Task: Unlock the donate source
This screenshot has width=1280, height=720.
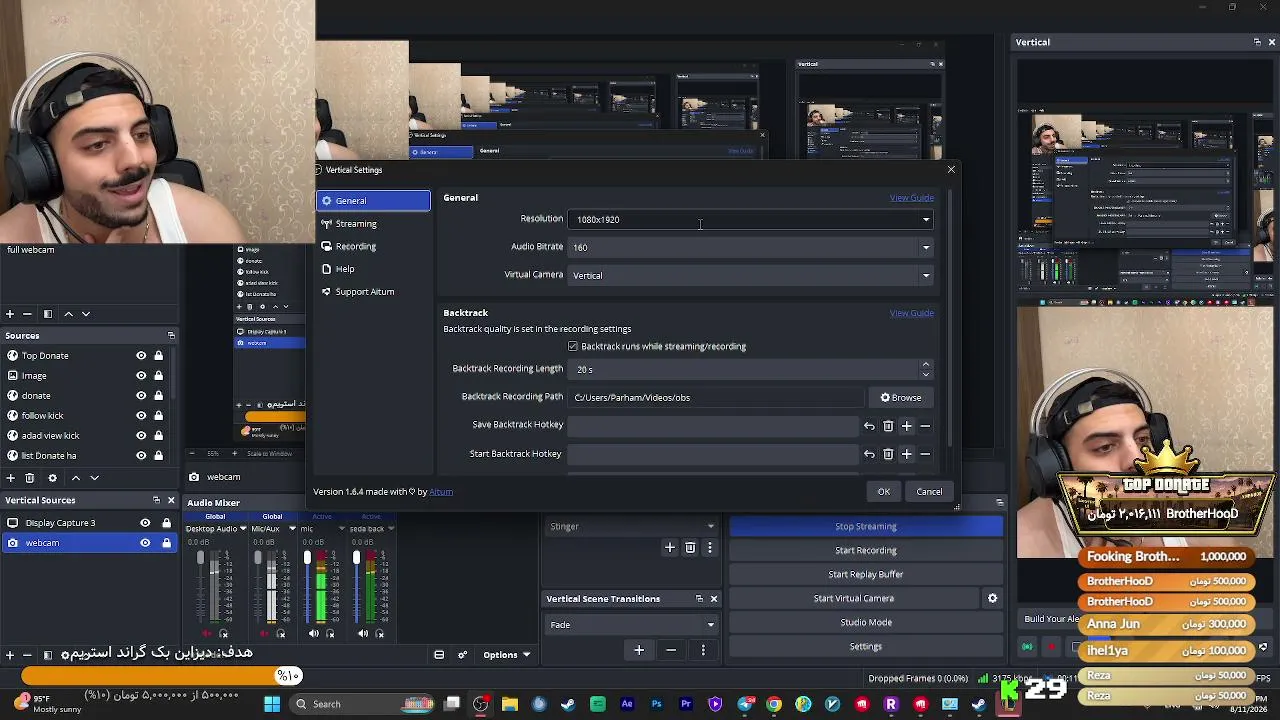Action: pyautogui.click(x=158, y=396)
